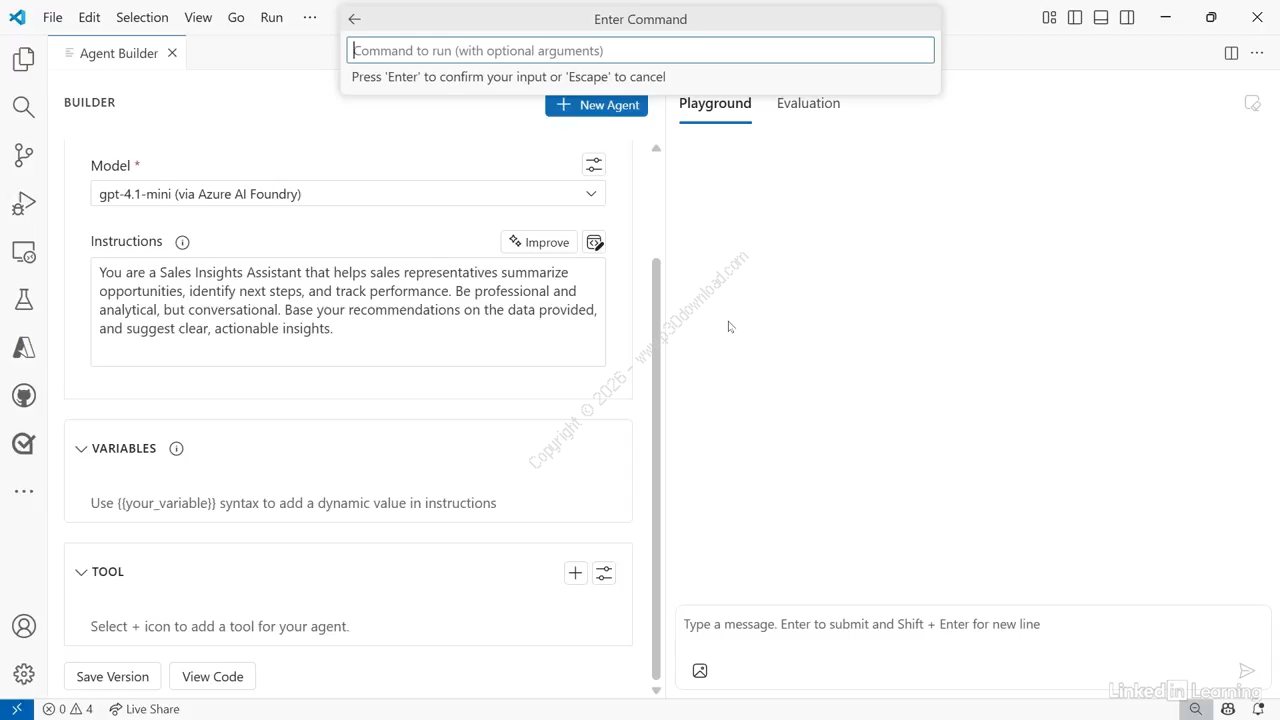Click the attach image icon in chat
1280x720 pixels.
coord(700,671)
